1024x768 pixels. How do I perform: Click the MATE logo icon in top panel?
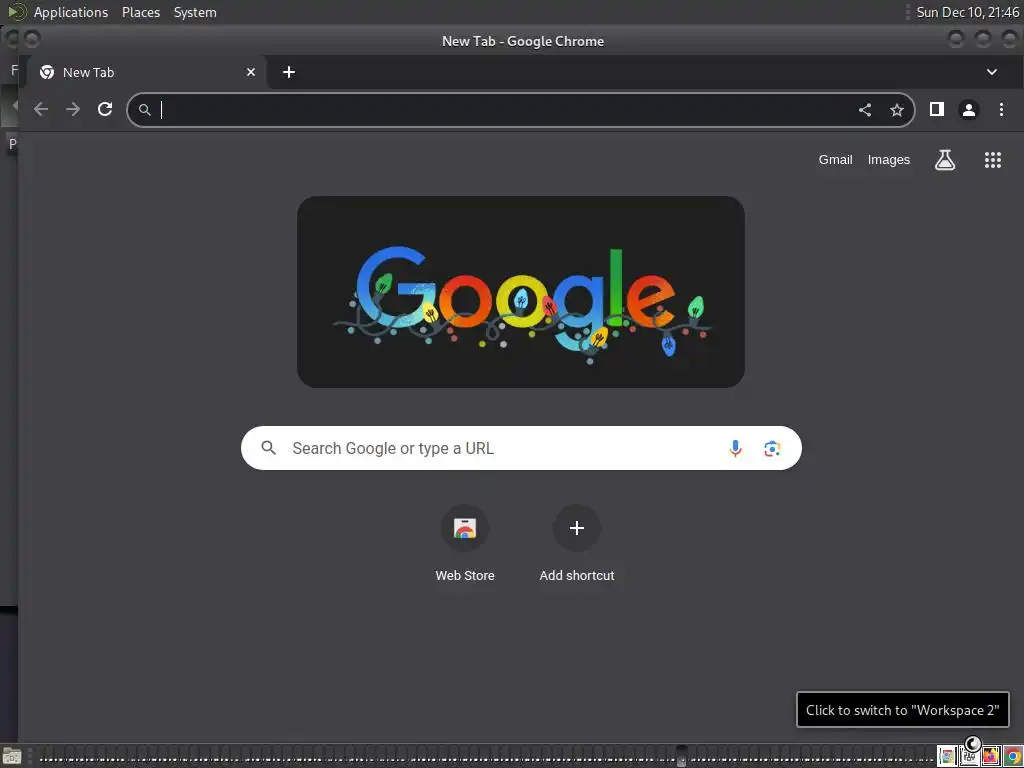coord(16,12)
